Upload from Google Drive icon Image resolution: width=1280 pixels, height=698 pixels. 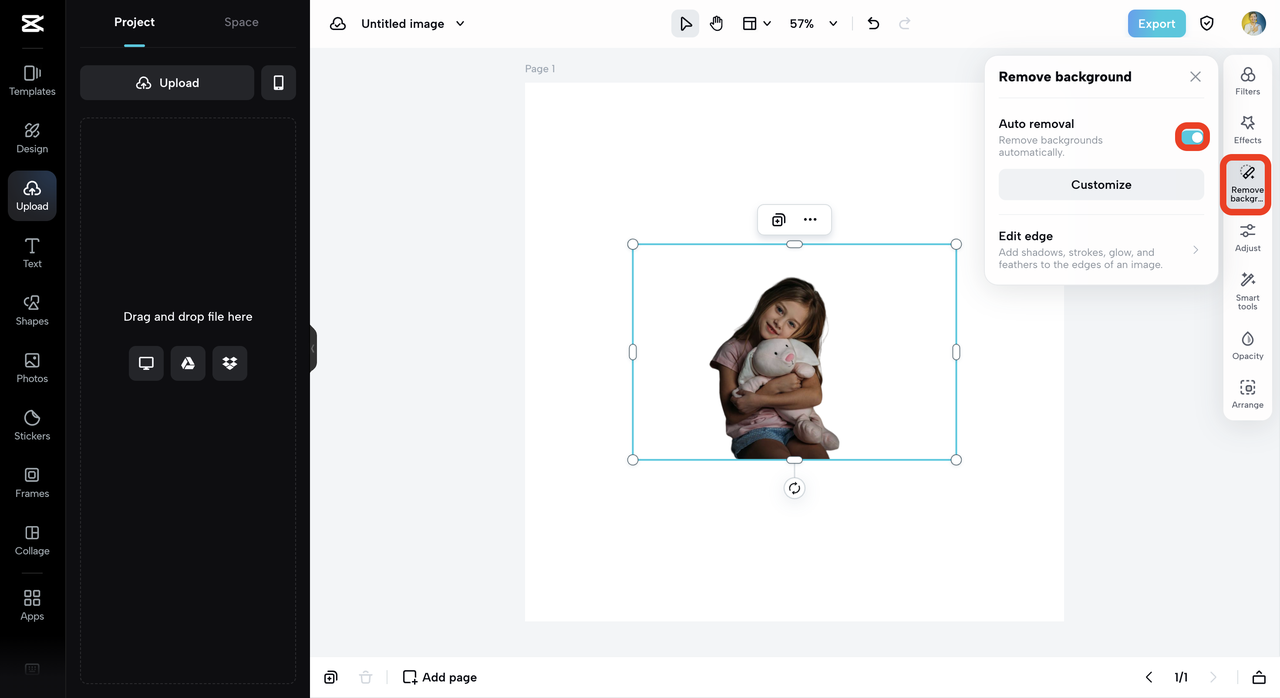(188, 363)
